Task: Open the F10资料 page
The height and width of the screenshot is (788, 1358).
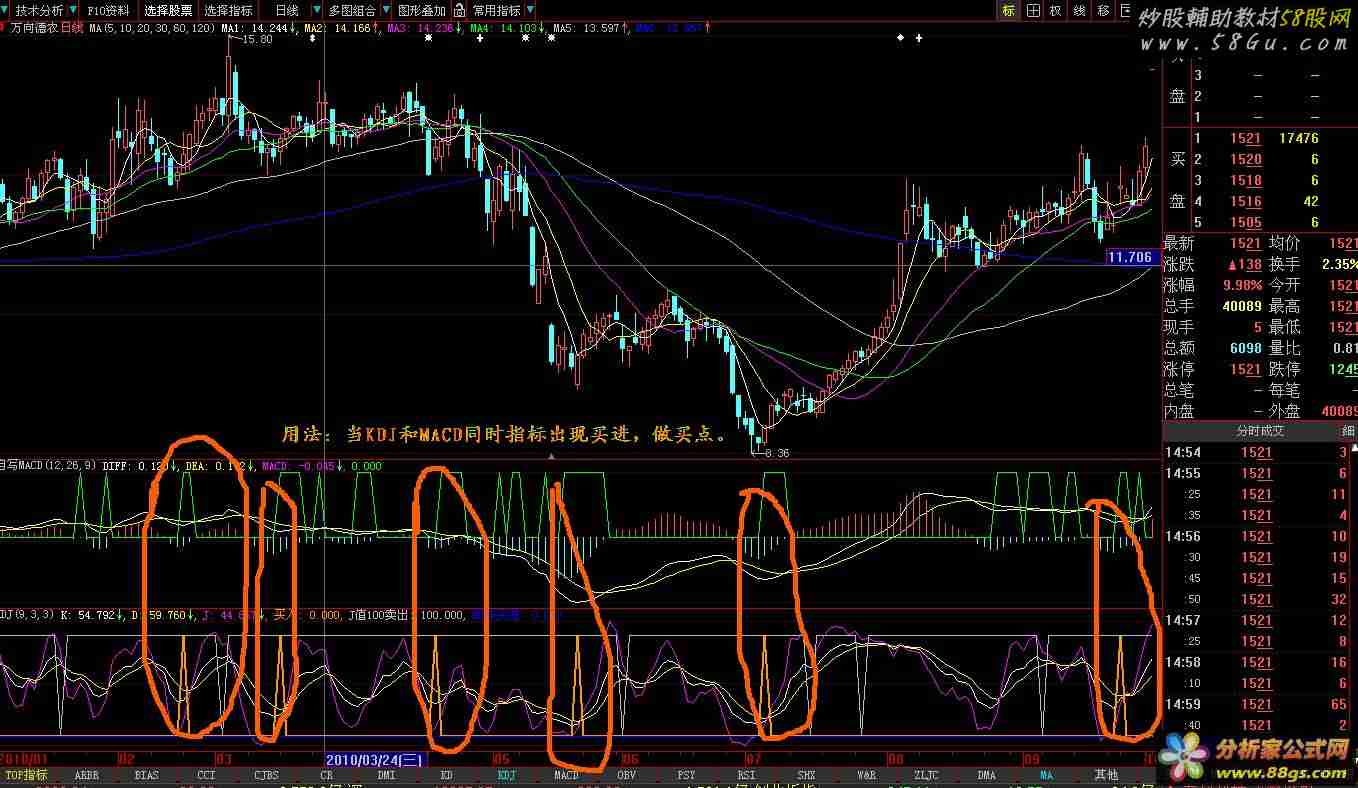Action: pyautogui.click(x=107, y=11)
